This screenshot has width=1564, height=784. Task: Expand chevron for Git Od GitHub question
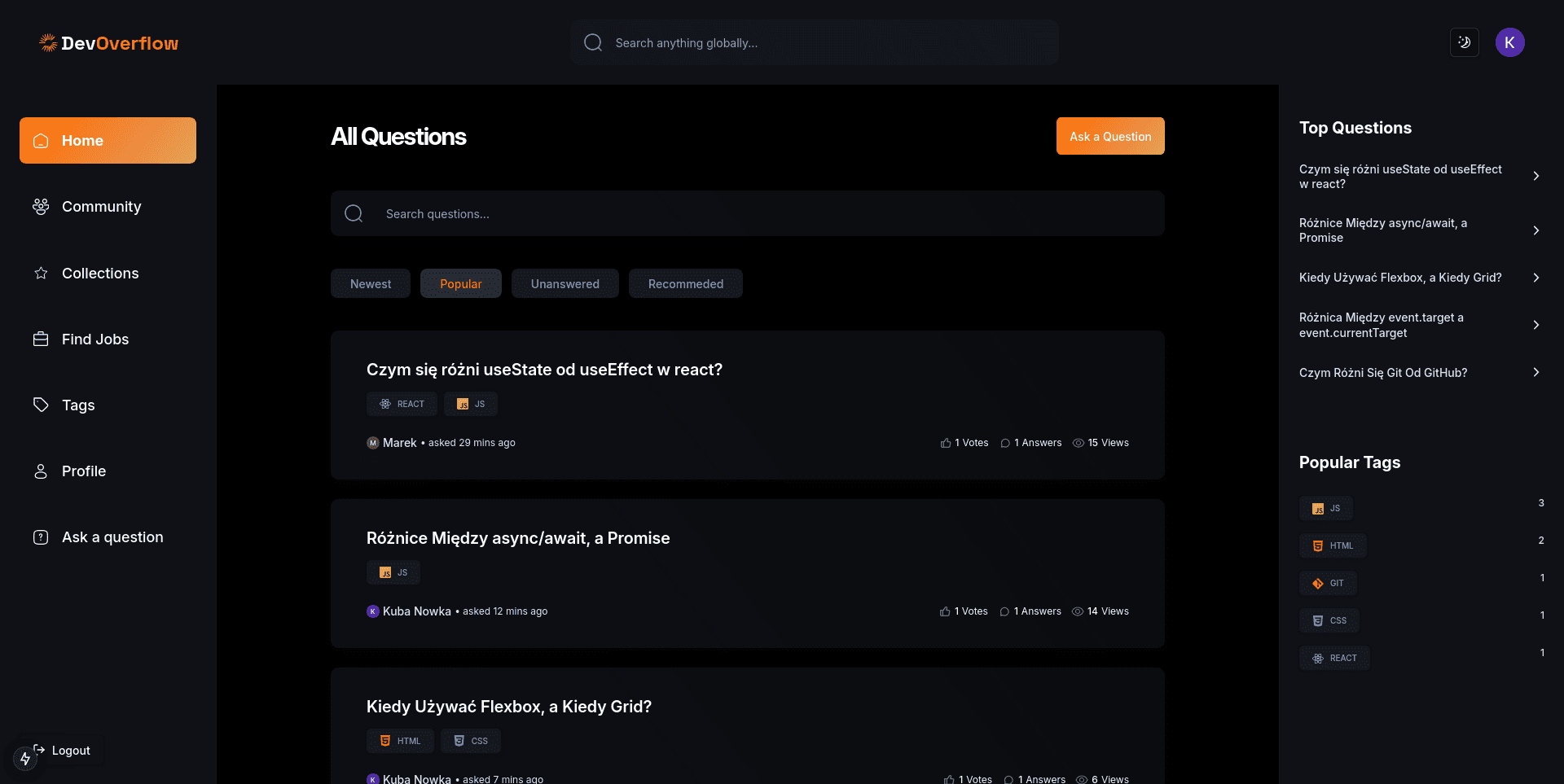[1535, 373]
